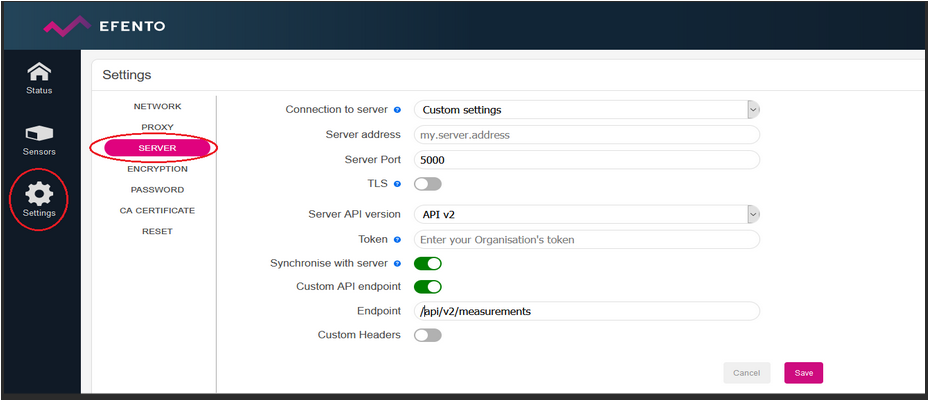
Task: Click the Cancel button
Action: (746, 373)
